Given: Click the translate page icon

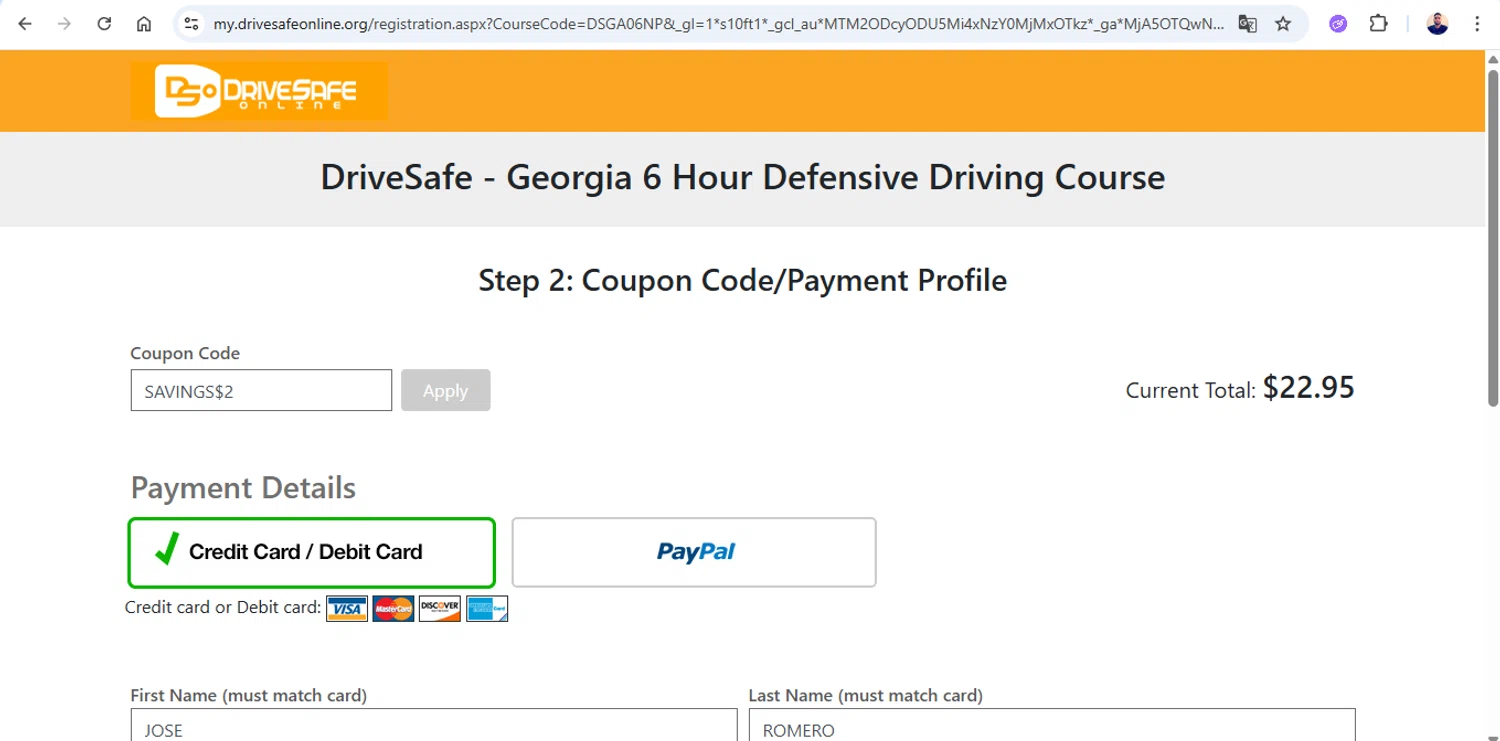Looking at the screenshot, I should coord(1247,24).
